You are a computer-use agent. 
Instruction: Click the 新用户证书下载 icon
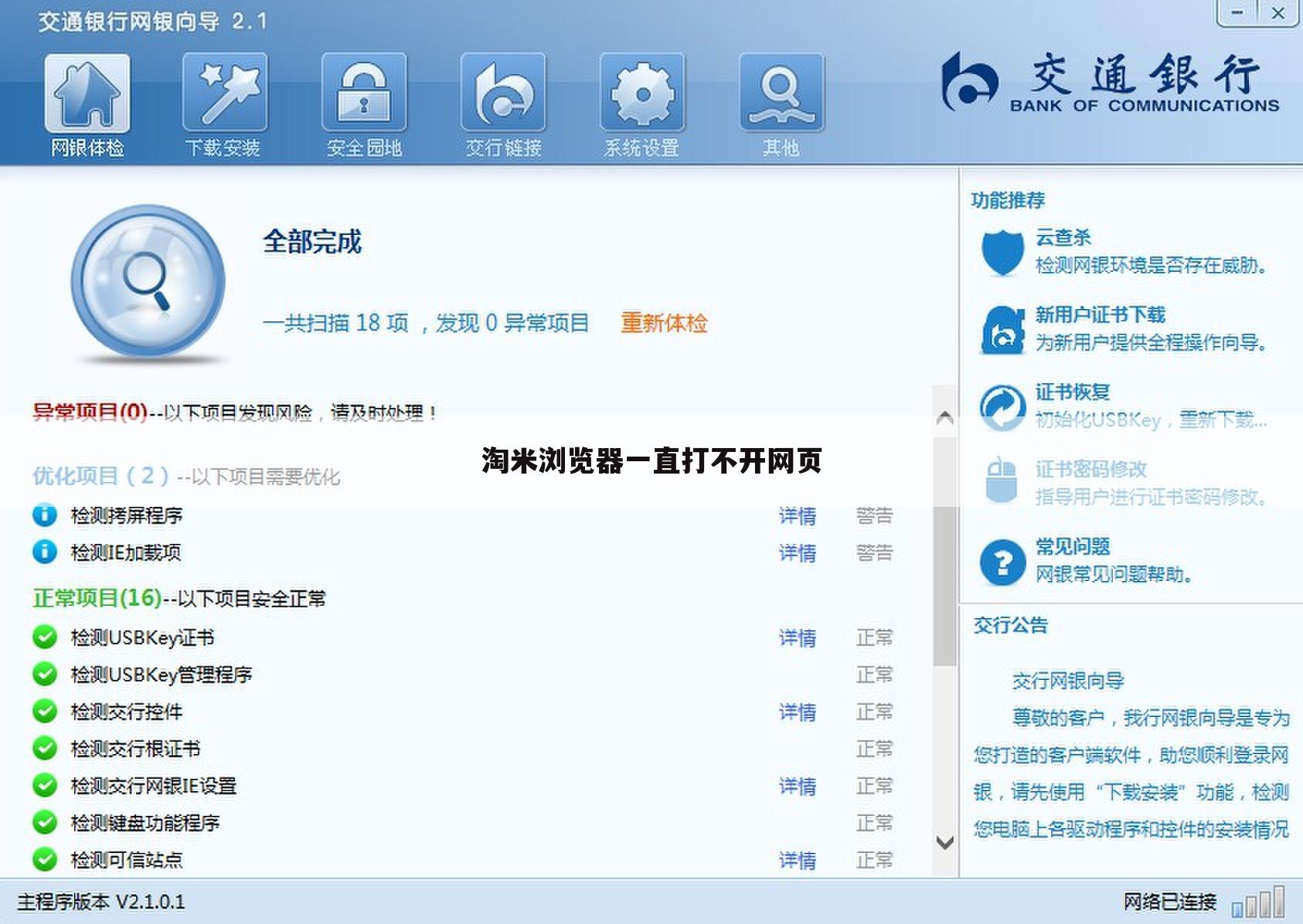pos(1002,329)
